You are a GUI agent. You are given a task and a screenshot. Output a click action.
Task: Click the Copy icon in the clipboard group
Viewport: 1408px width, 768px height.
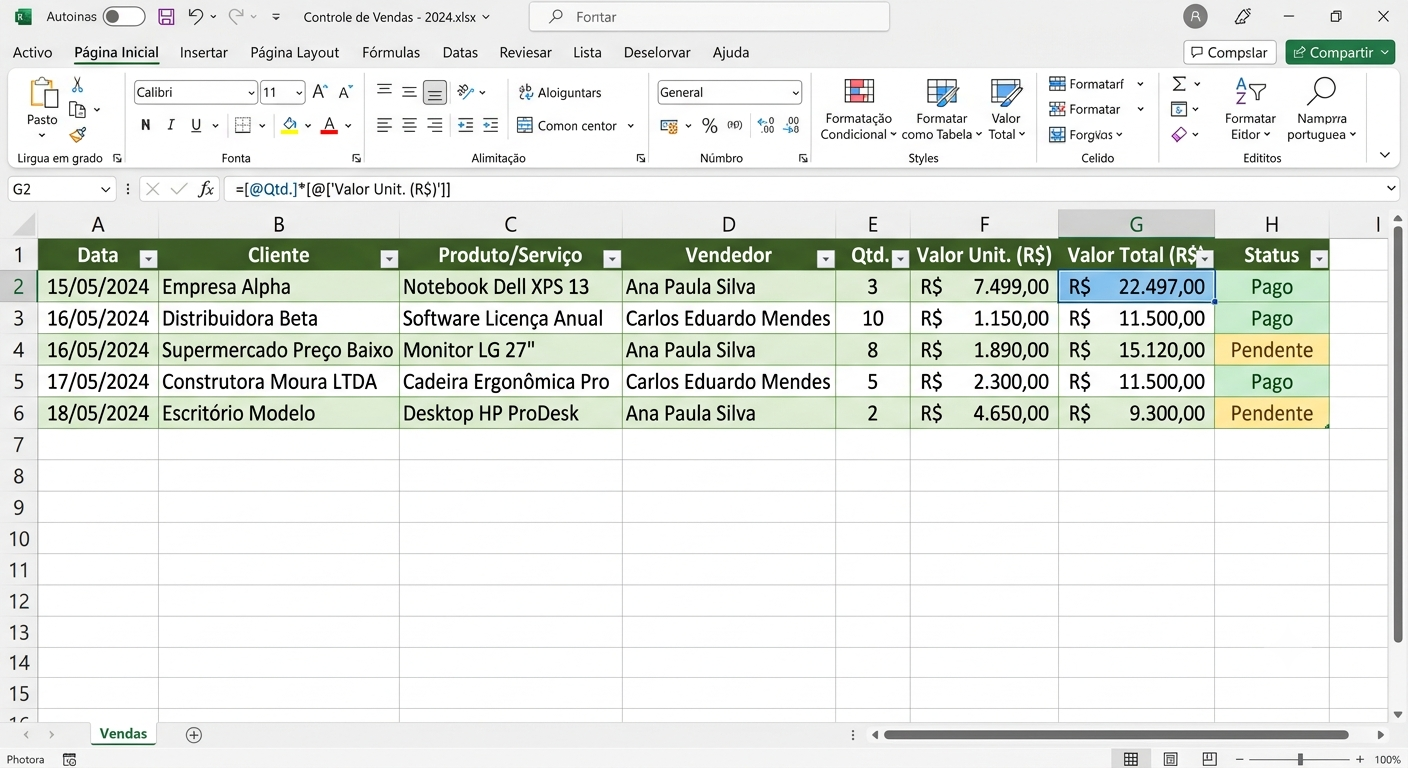(x=78, y=109)
